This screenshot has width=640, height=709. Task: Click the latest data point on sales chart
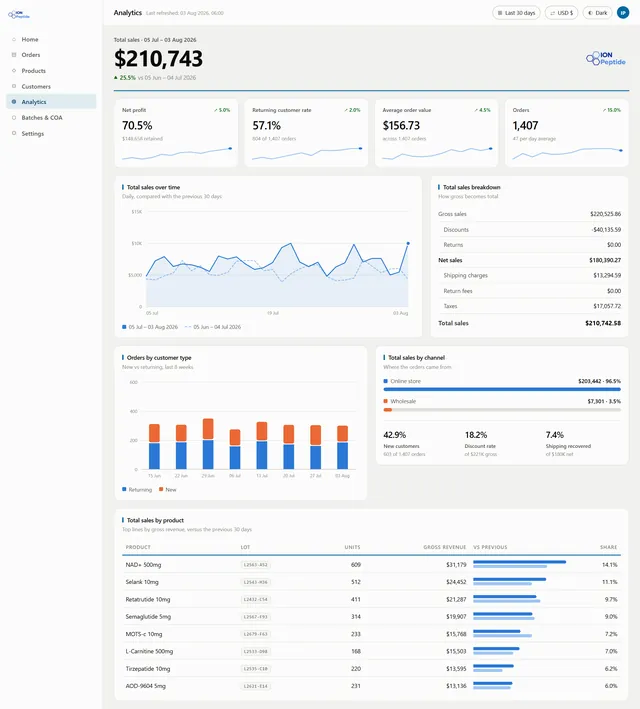[408, 243]
